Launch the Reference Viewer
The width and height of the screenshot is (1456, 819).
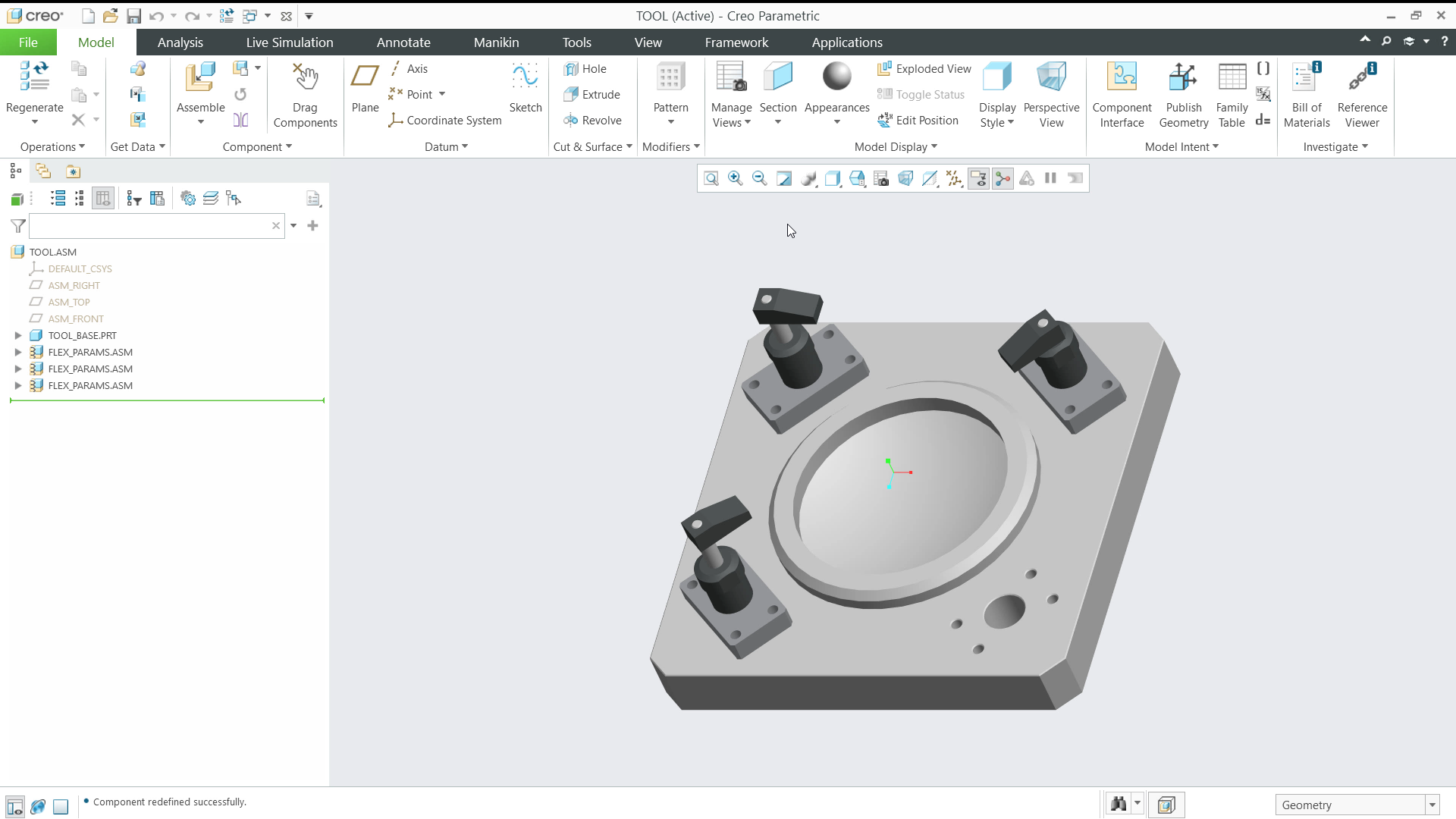click(1362, 96)
